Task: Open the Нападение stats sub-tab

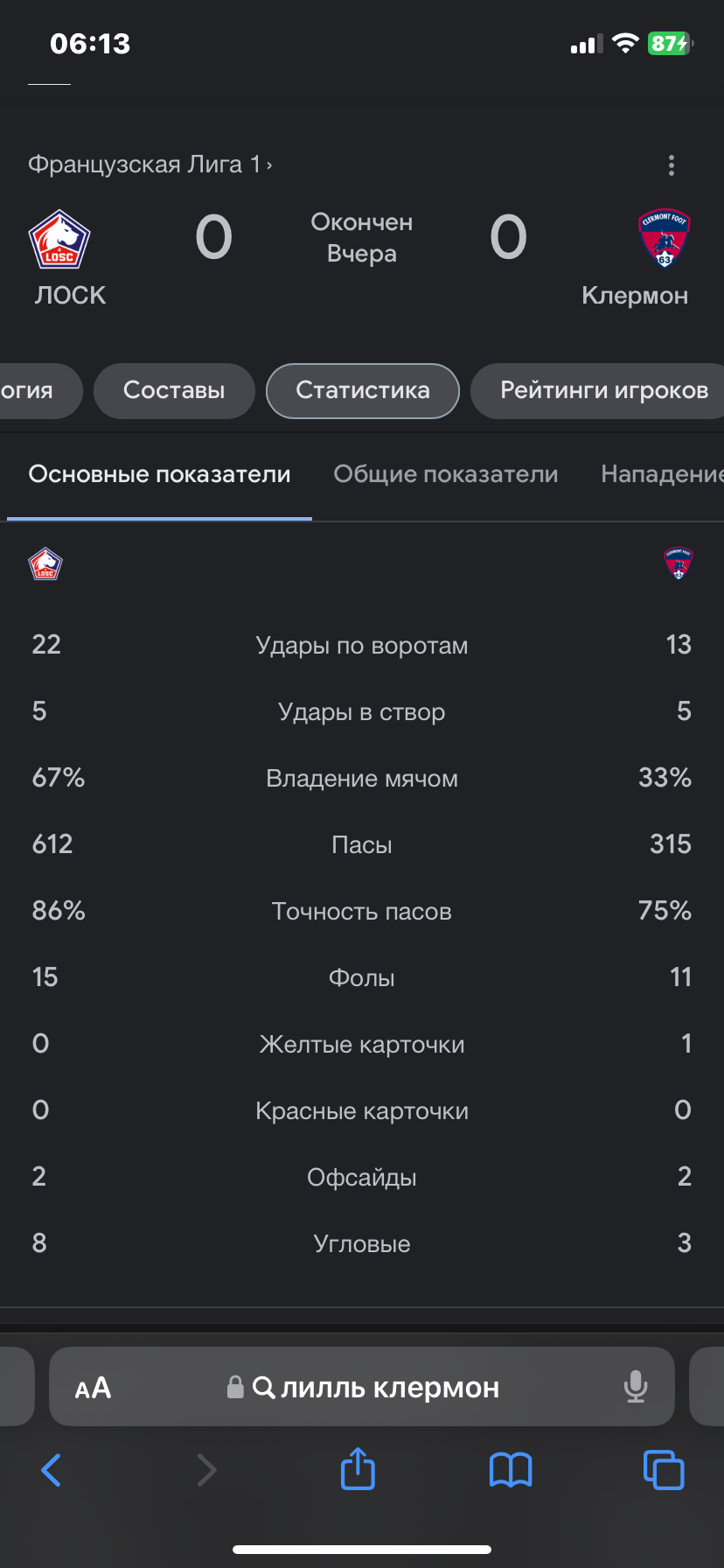Action: [x=662, y=474]
